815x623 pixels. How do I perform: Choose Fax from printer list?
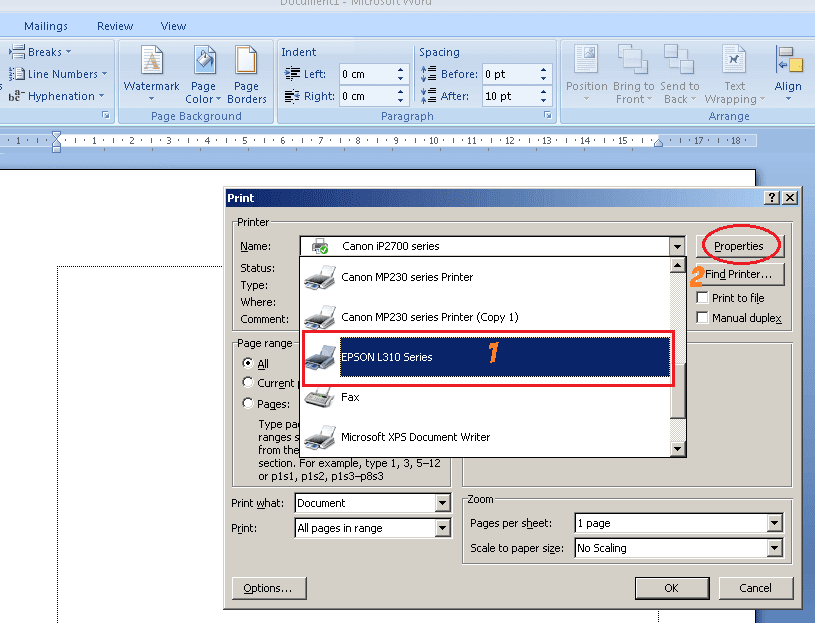[x=487, y=397]
